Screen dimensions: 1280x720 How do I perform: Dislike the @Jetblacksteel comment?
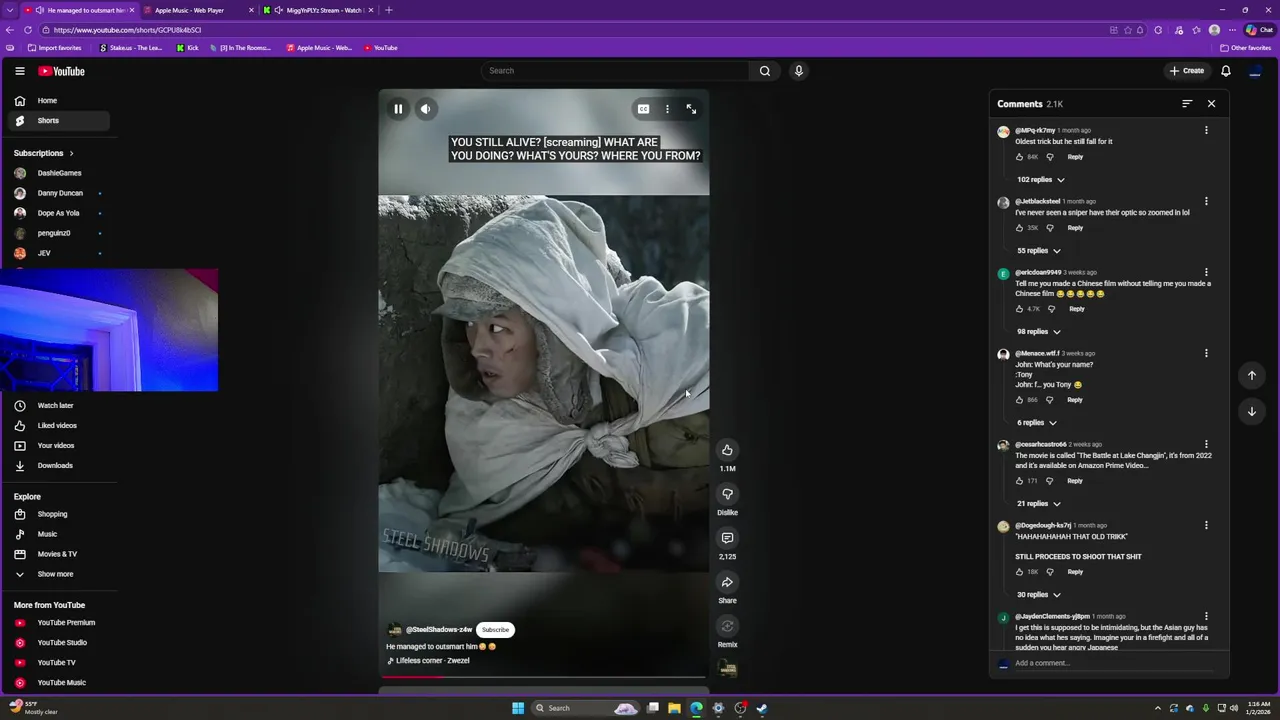pyautogui.click(x=1050, y=228)
